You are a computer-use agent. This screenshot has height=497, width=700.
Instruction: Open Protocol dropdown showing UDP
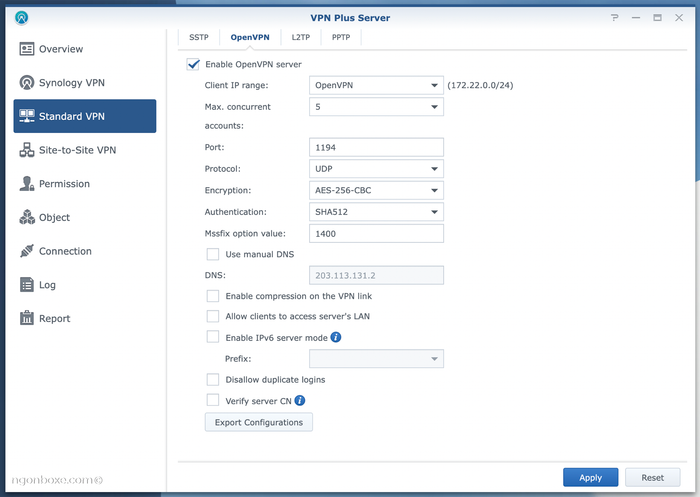[376, 169]
